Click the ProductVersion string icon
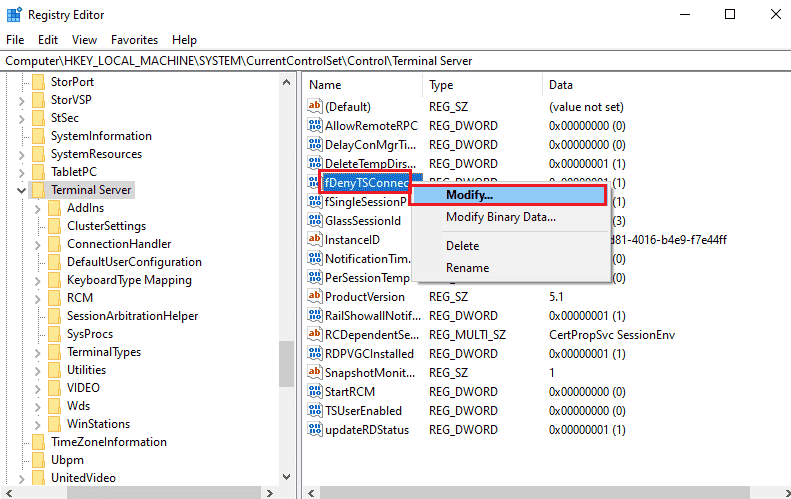Image resolution: width=791 pixels, height=499 pixels. pyautogui.click(x=315, y=296)
